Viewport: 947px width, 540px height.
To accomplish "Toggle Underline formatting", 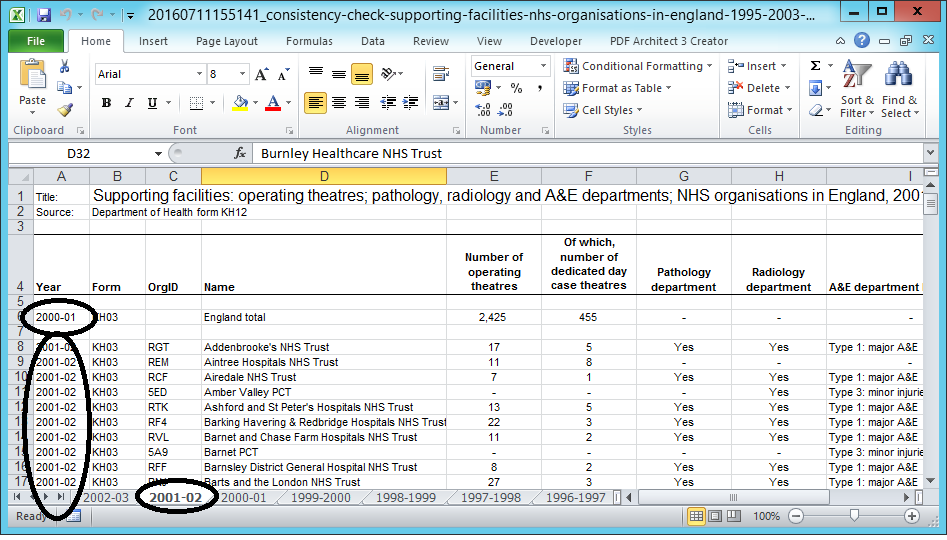I will pos(152,103).
